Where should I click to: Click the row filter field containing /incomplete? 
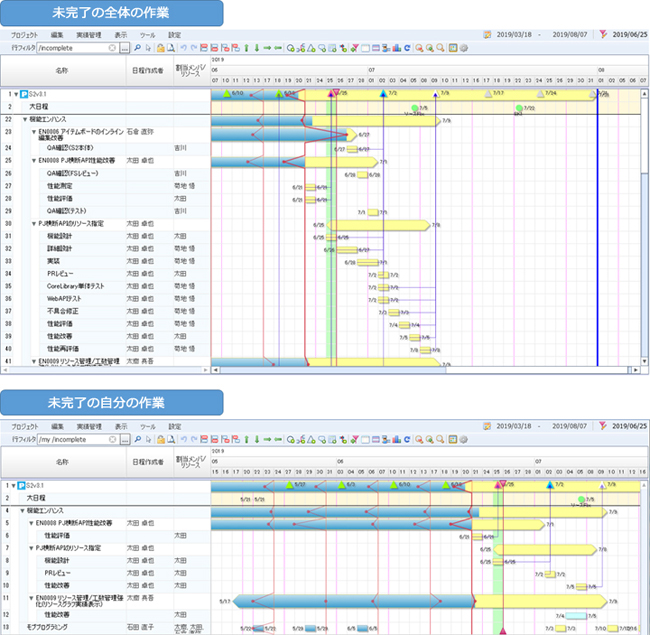(69, 47)
